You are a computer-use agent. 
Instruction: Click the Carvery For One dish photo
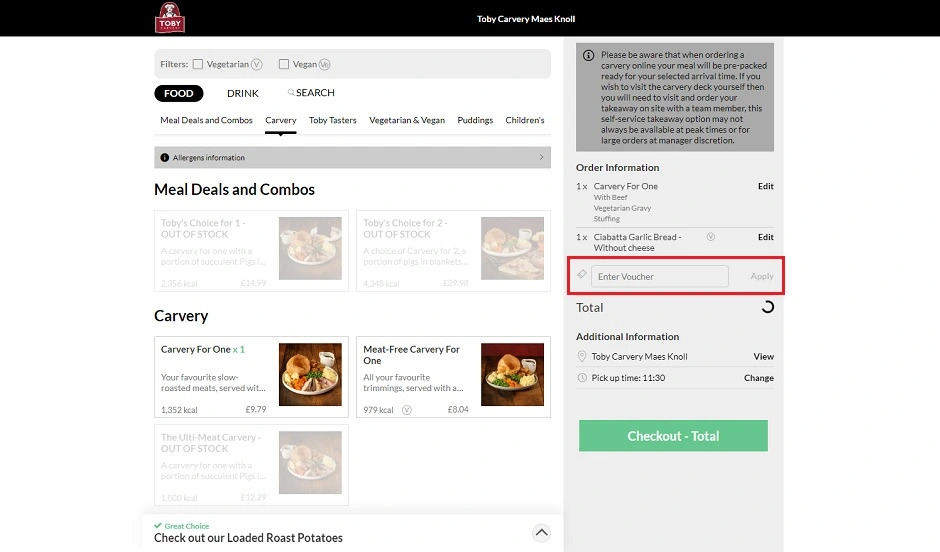[310, 375]
